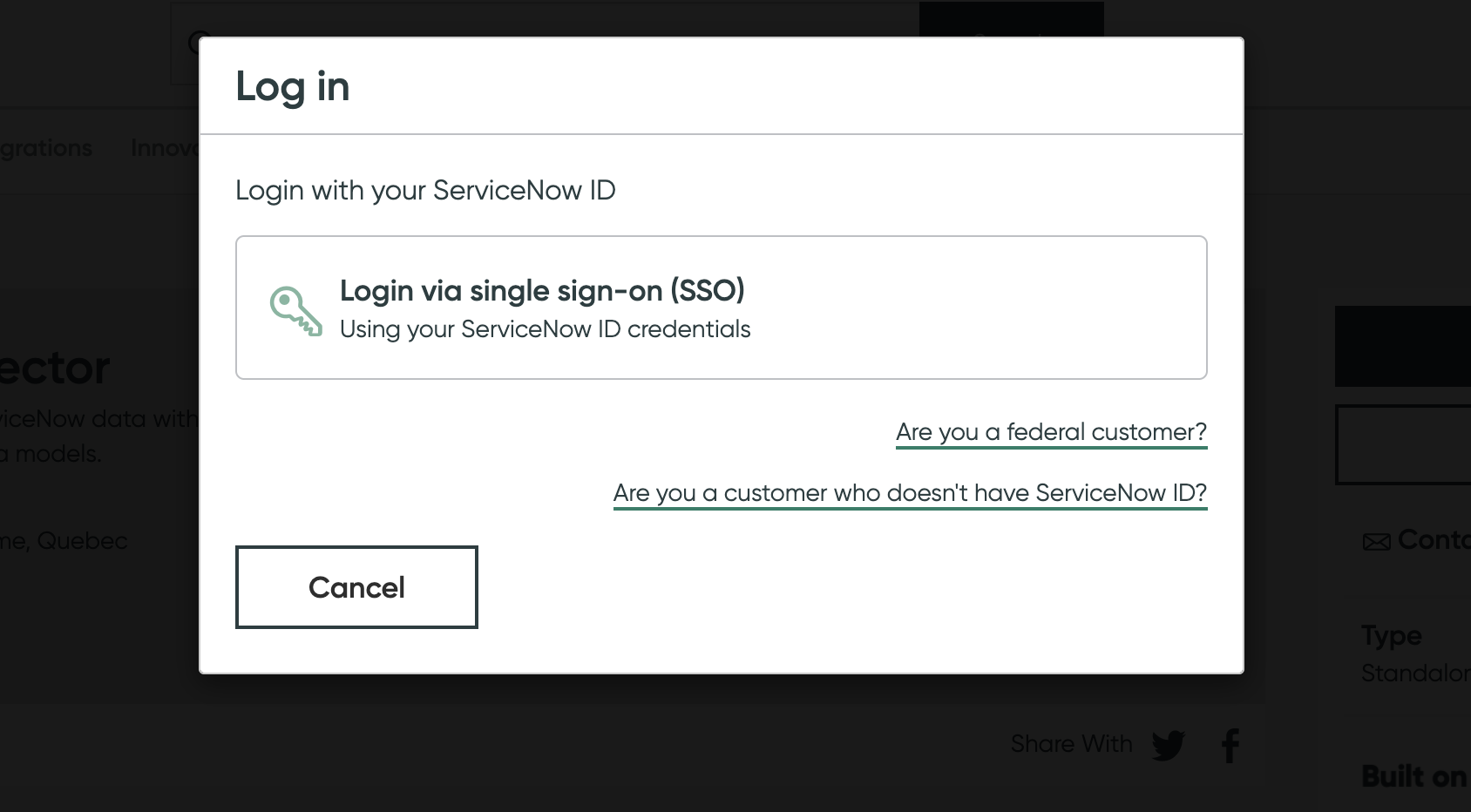This screenshot has height=812, width=1471.
Task: Share the listing via the Facebook icon
Action: tap(1231, 745)
